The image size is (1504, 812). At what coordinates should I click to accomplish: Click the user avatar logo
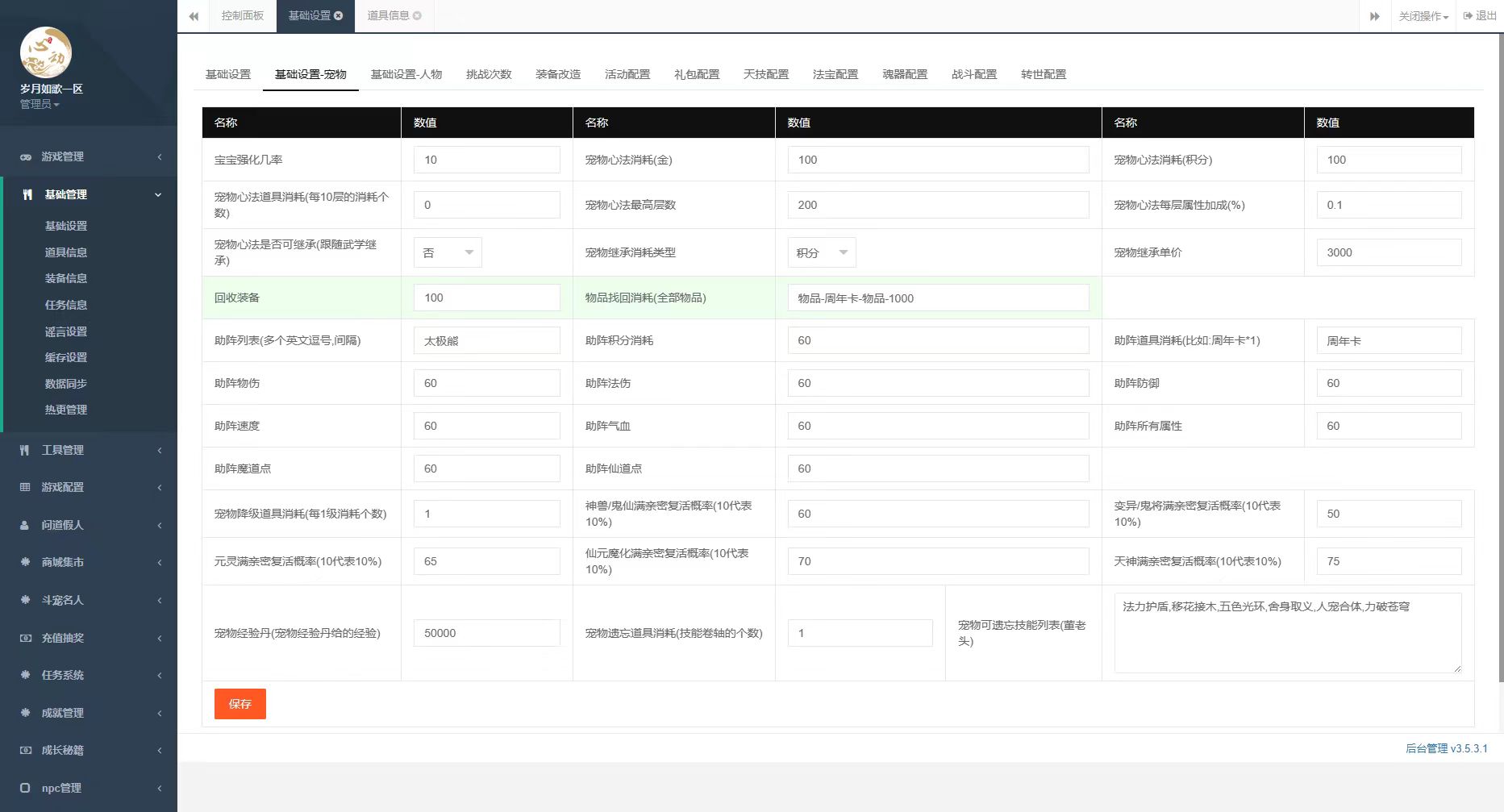46,52
